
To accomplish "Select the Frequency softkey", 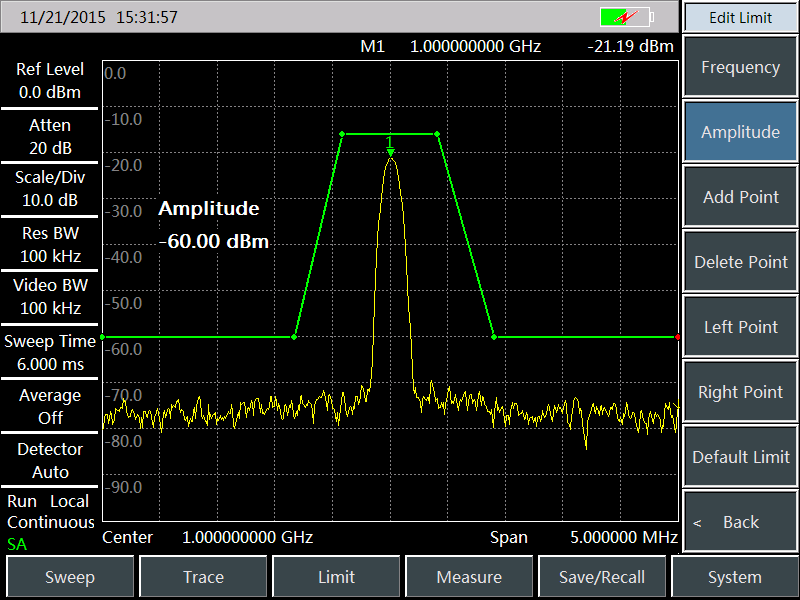I will click(740, 68).
